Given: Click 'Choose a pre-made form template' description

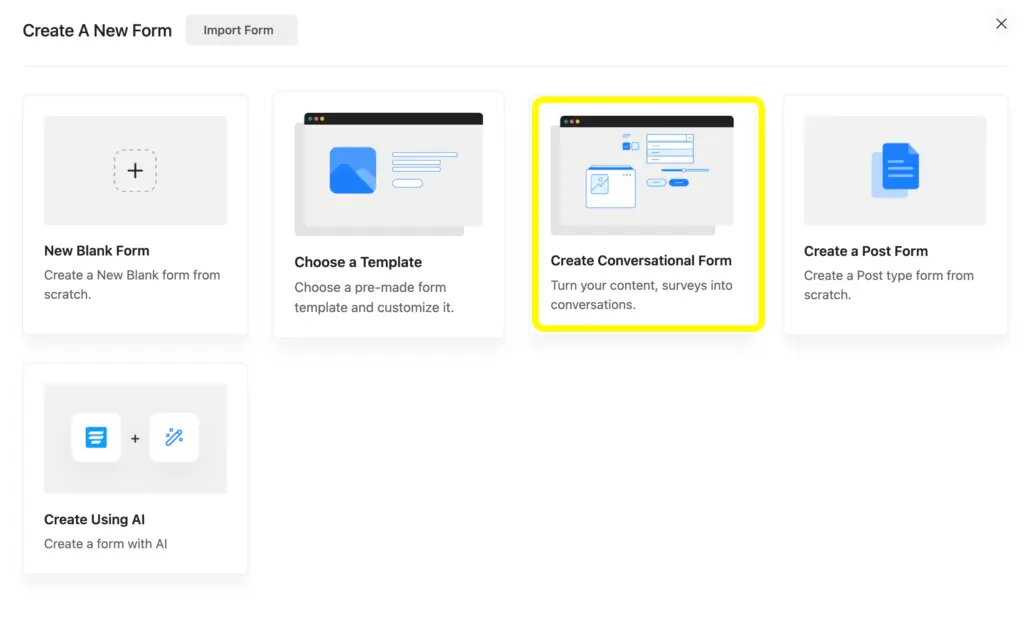Looking at the screenshot, I should pyautogui.click(x=374, y=297).
